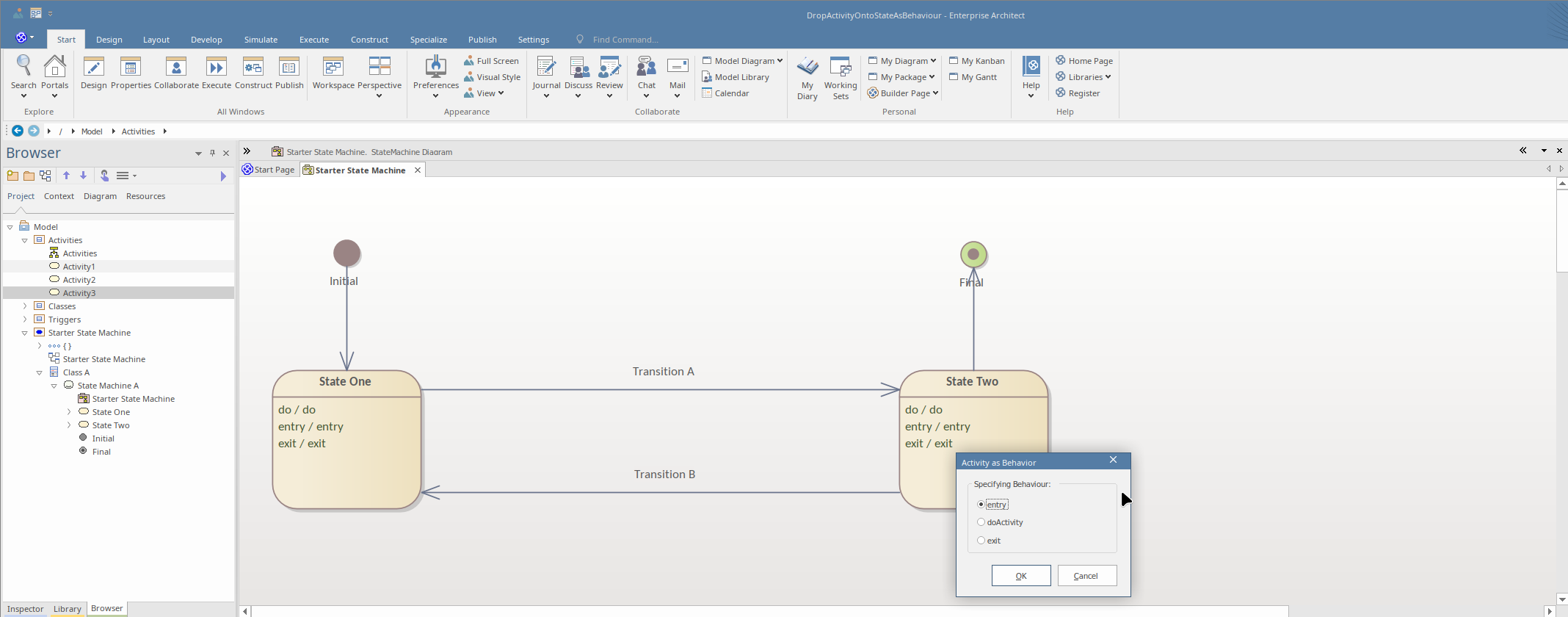Open the Start Page tab
The height and width of the screenshot is (617, 1568).
click(274, 170)
